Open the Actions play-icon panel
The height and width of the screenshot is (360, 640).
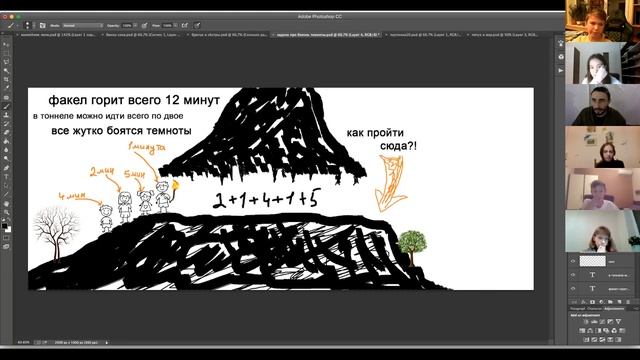click(x=561, y=70)
